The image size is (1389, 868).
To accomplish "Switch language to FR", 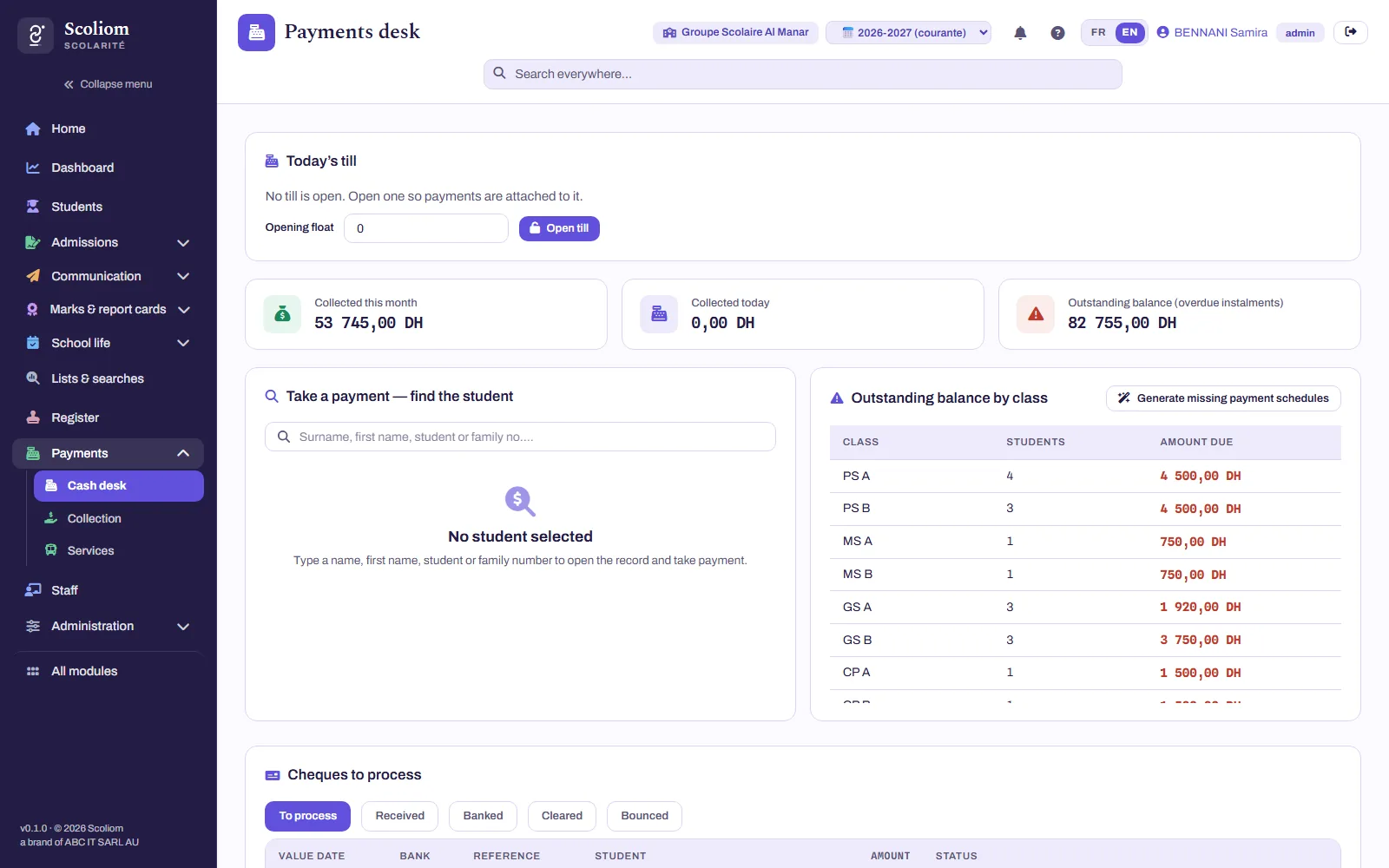I will click(1098, 32).
